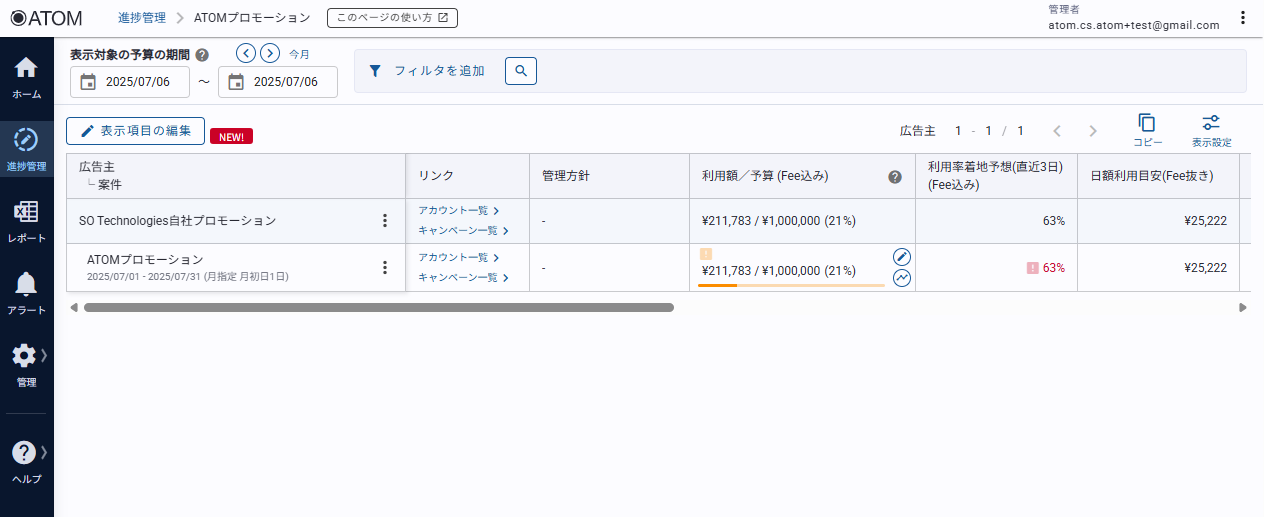Open the レポート report icon
The width and height of the screenshot is (1264, 517).
click(x=26, y=212)
